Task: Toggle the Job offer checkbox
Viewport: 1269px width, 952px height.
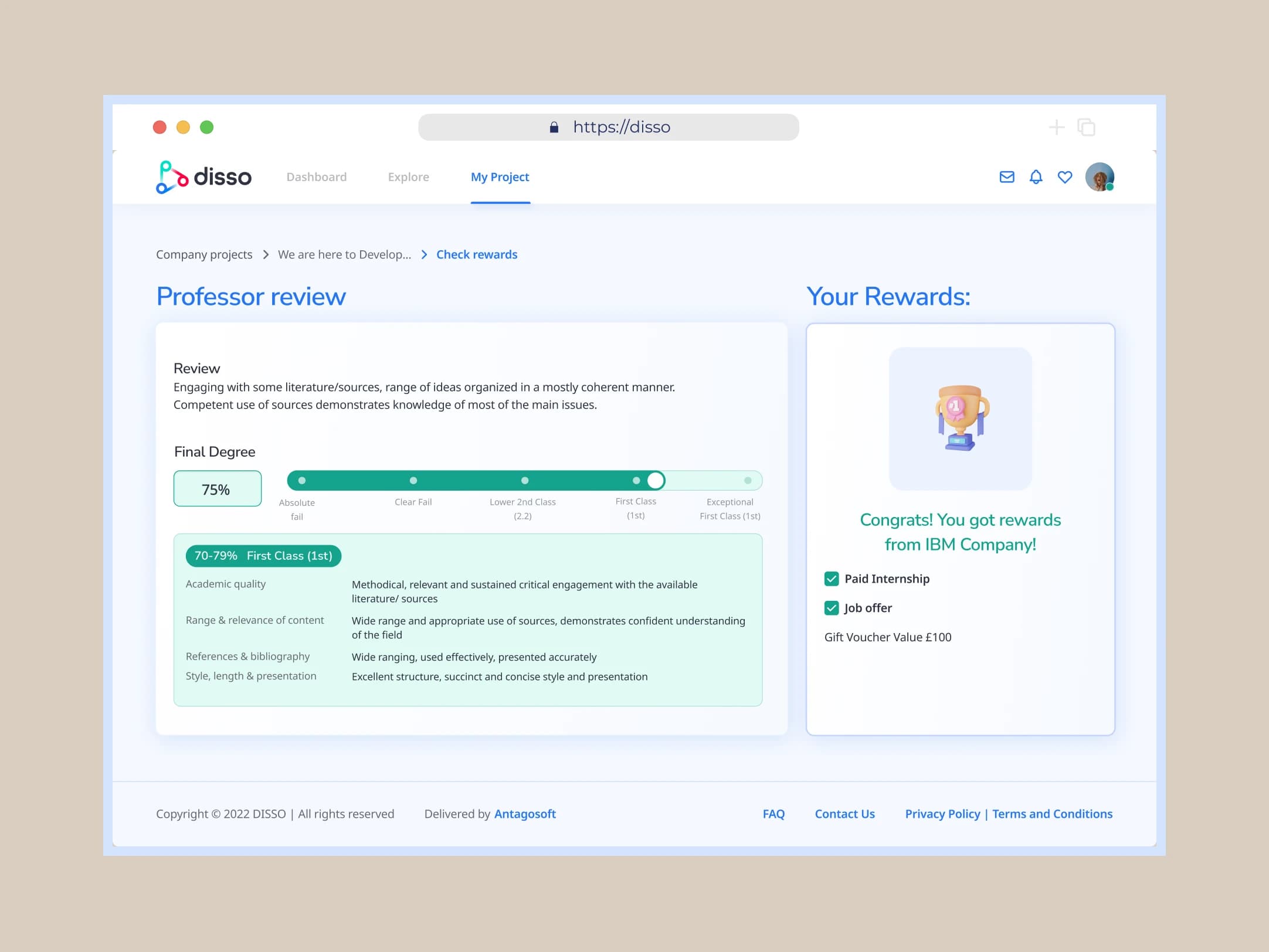Action: coord(832,608)
